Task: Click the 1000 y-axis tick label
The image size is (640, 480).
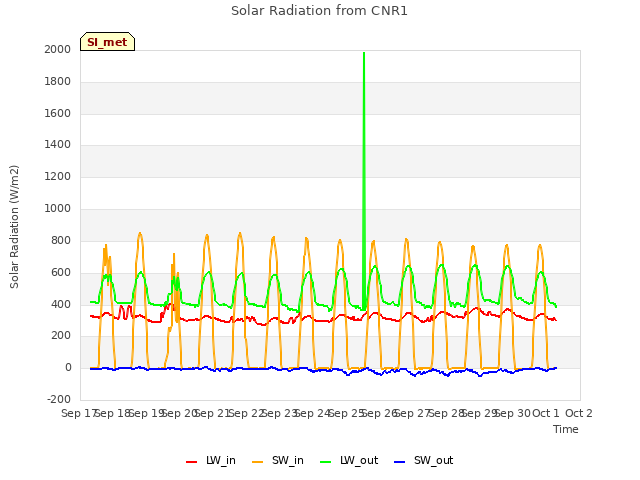Action: [x=58, y=209]
